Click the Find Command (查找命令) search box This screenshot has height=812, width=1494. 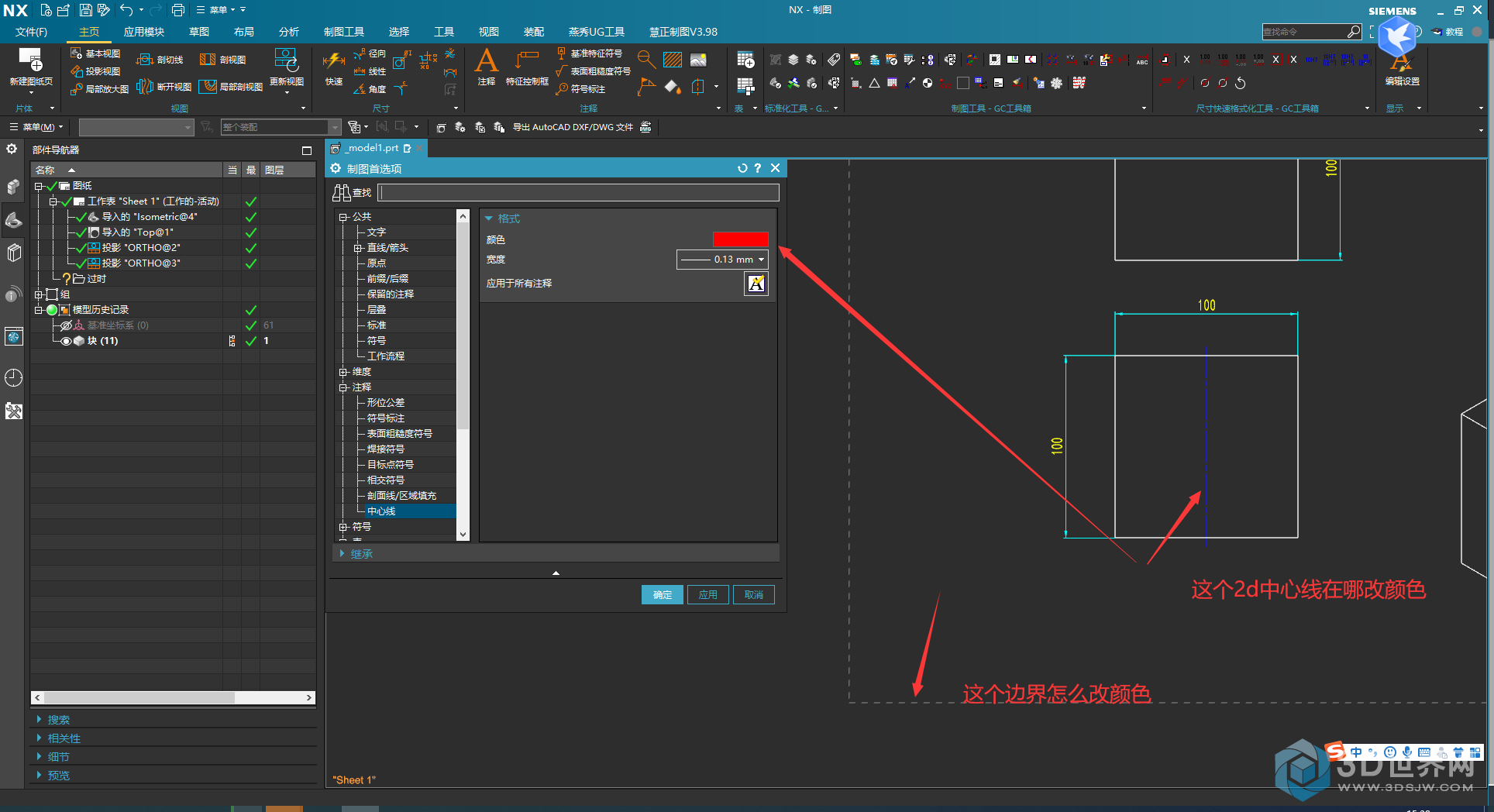1311,32
